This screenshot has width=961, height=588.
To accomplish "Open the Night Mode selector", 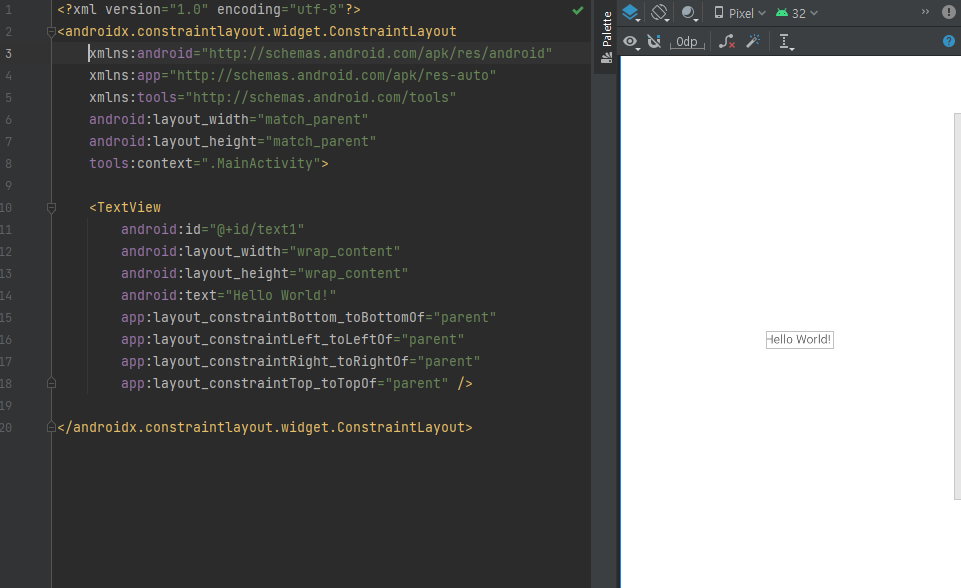I will (x=689, y=13).
